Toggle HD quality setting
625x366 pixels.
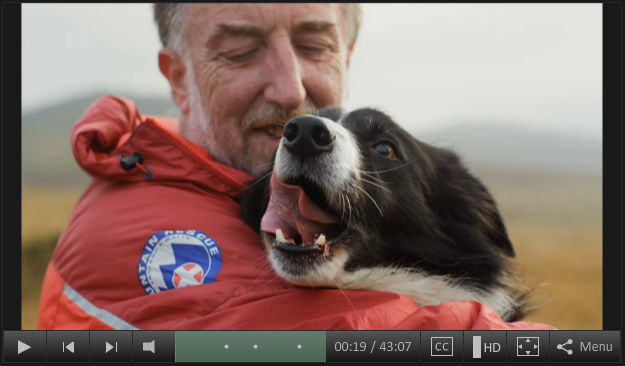485,347
